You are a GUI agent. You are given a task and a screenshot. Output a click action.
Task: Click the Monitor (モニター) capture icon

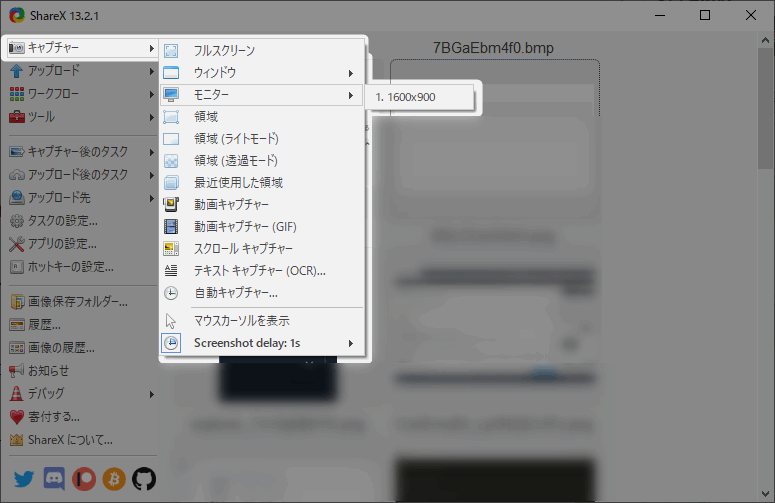[171, 94]
